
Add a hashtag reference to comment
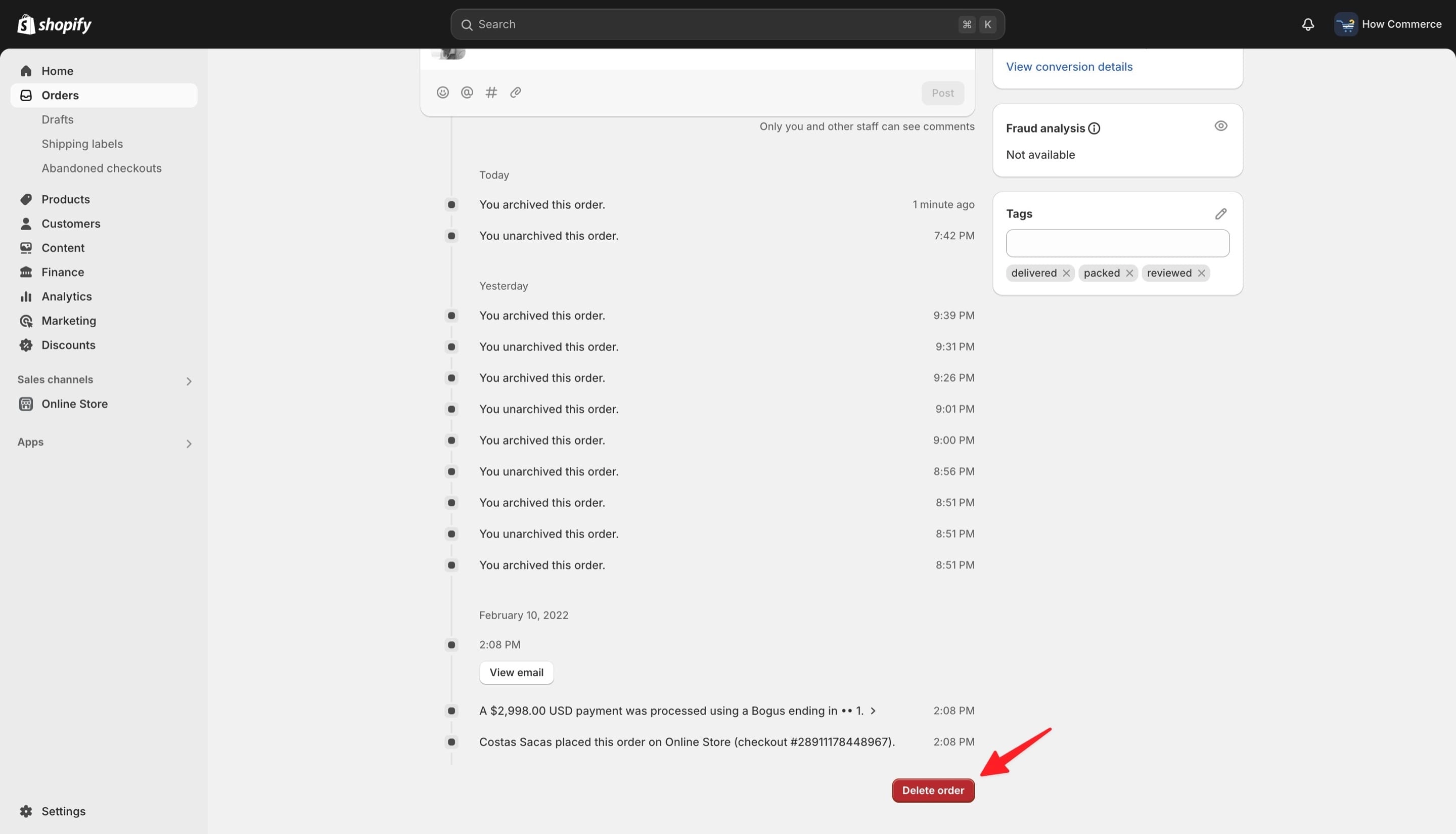coord(491,92)
